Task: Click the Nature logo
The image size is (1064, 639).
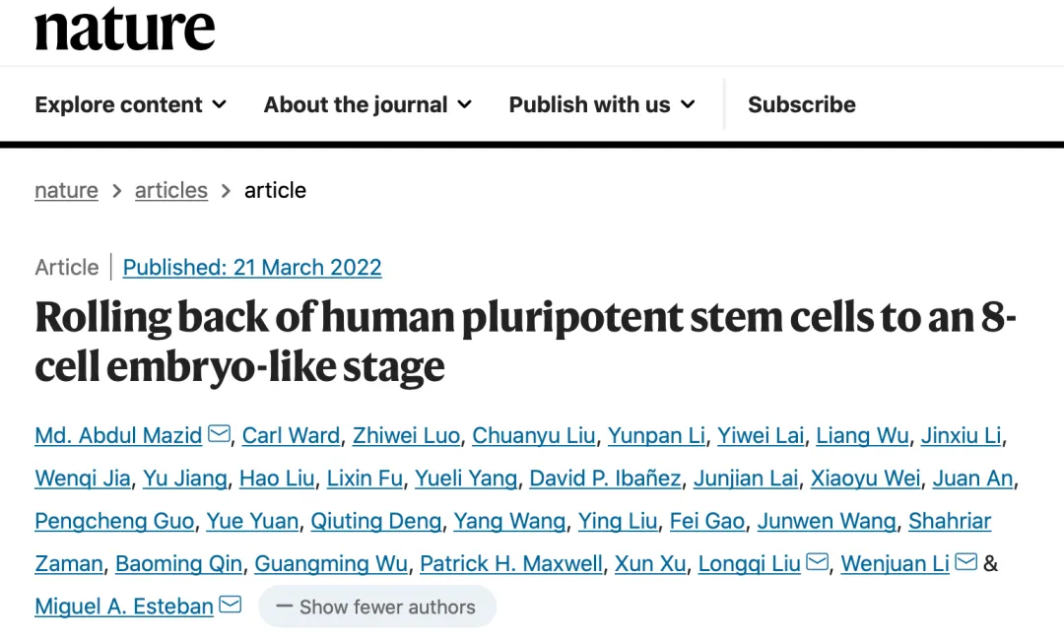Action: (x=125, y=28)
